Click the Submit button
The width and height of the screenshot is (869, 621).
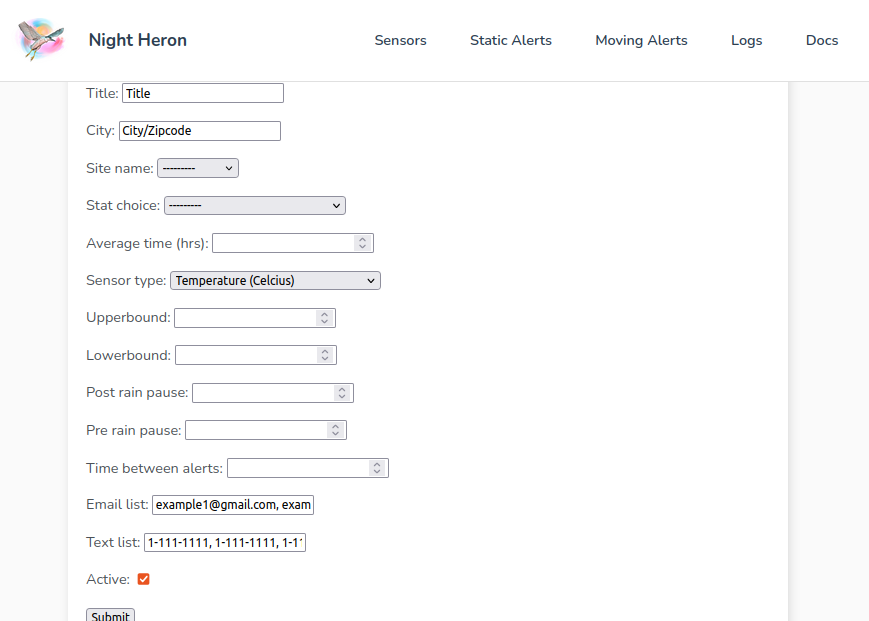110,614
